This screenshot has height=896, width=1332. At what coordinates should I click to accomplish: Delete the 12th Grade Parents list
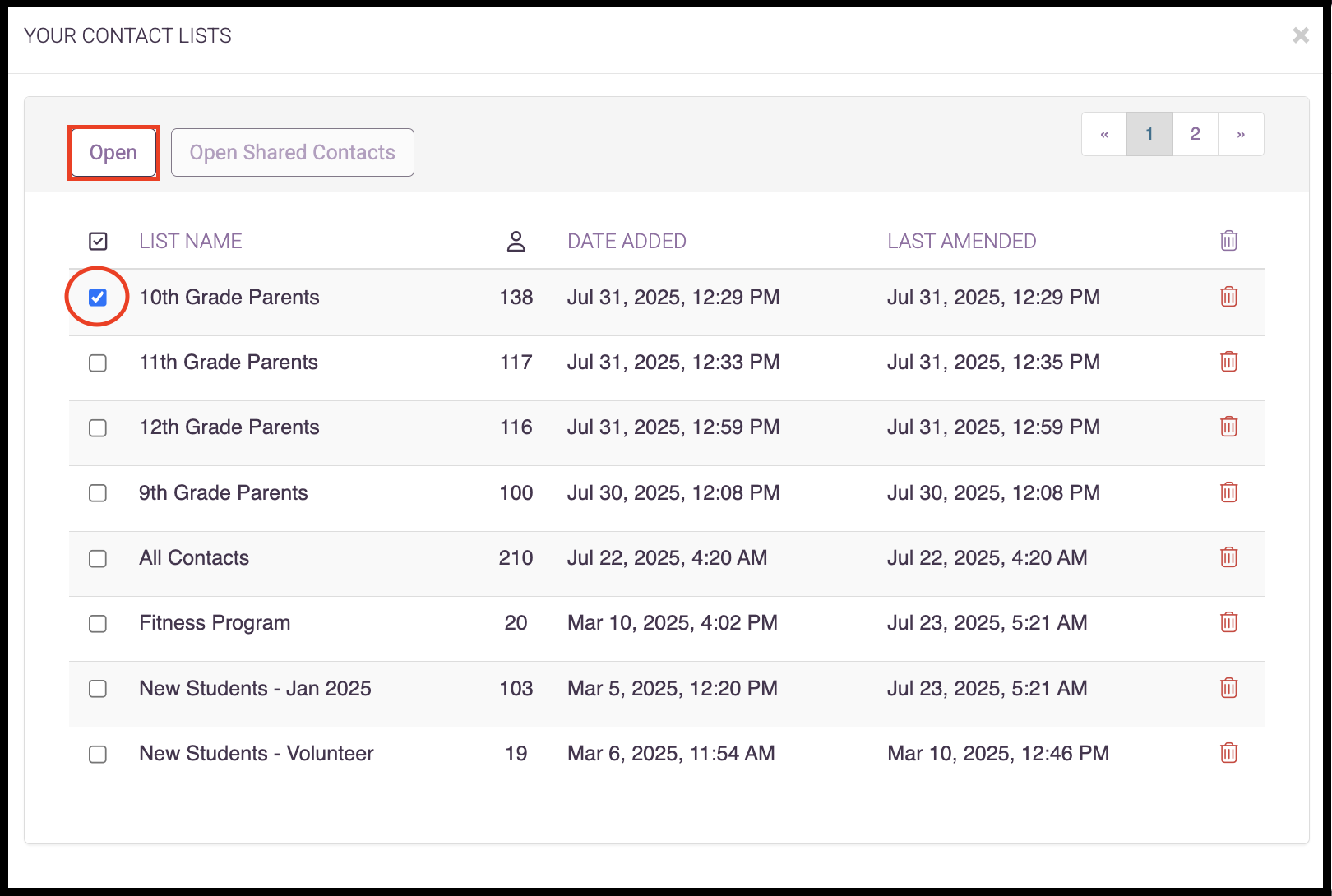point(1228,427)
